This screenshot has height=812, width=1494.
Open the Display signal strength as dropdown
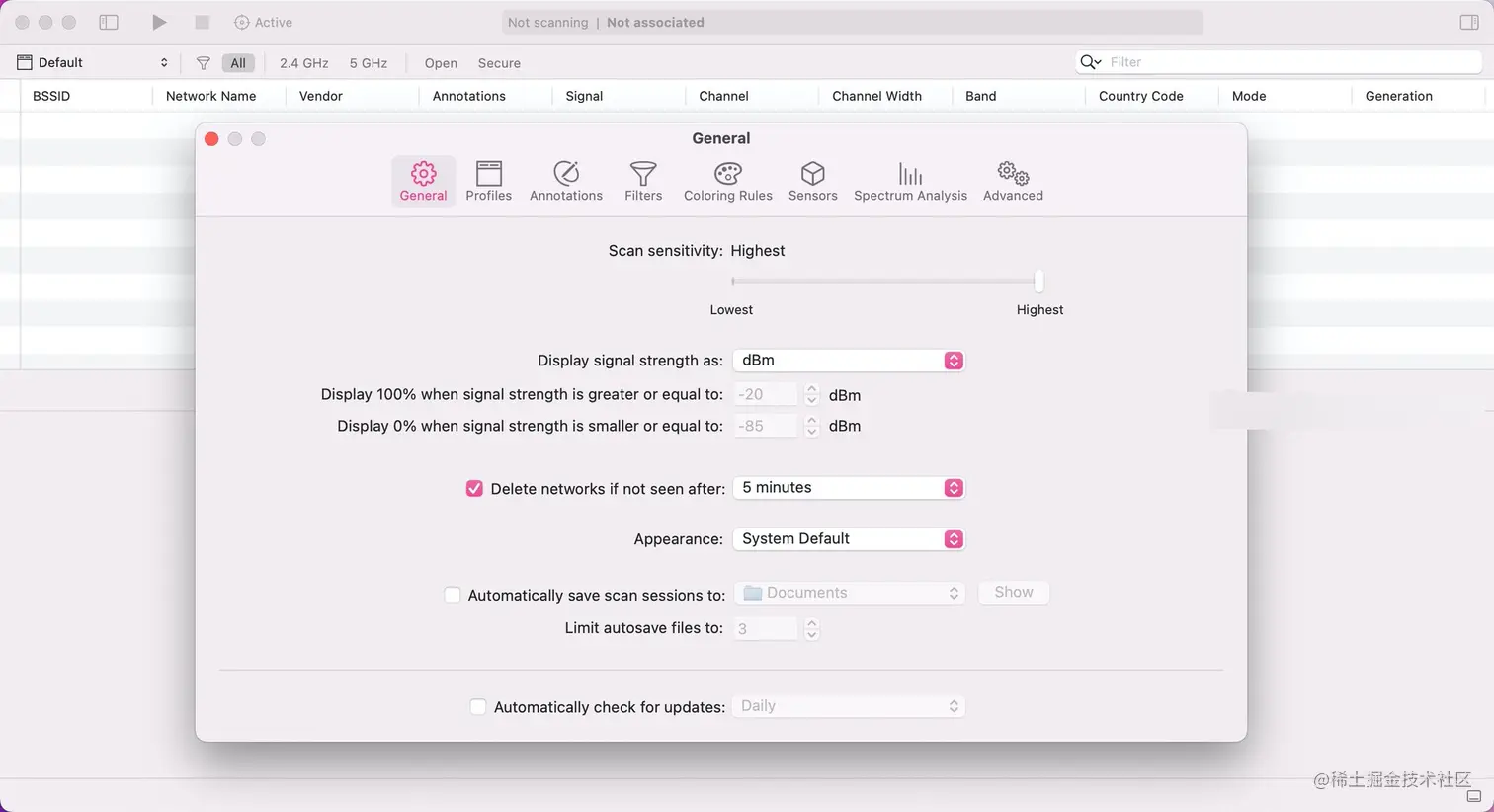click(x=849, y=361)
